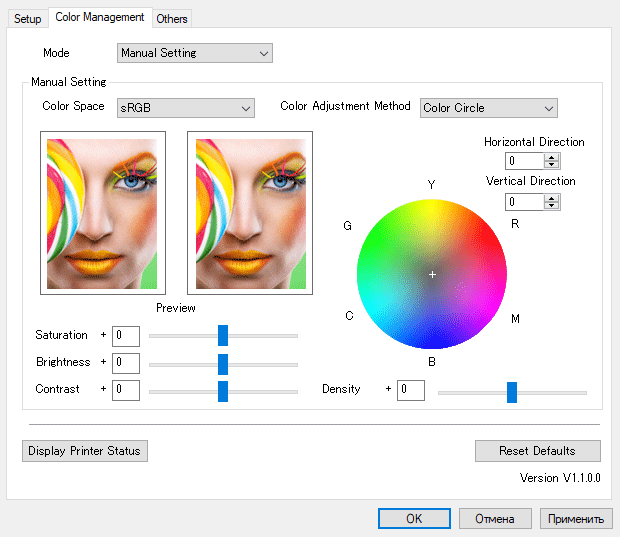Open the Others tab
The image size is (620, 537).
pos(172,19)
